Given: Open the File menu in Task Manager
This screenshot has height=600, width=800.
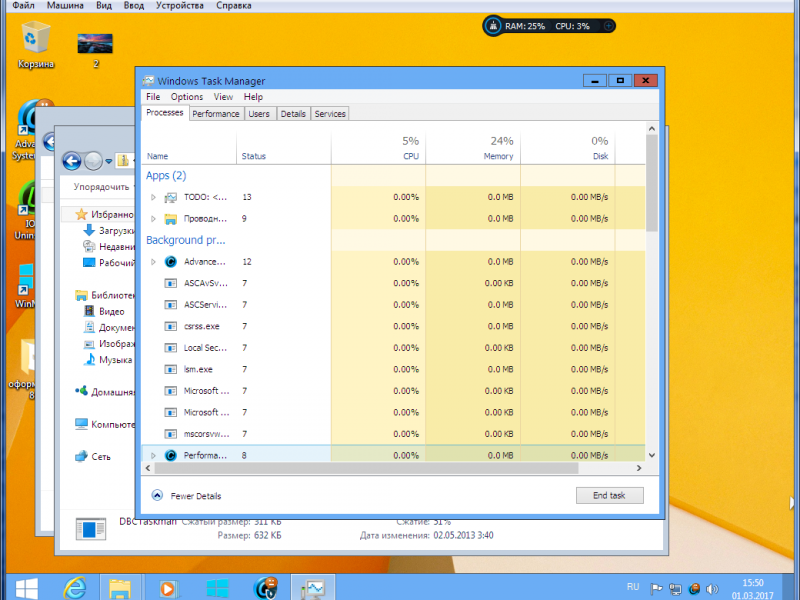Looking at the screenshot, I should 153,97.
